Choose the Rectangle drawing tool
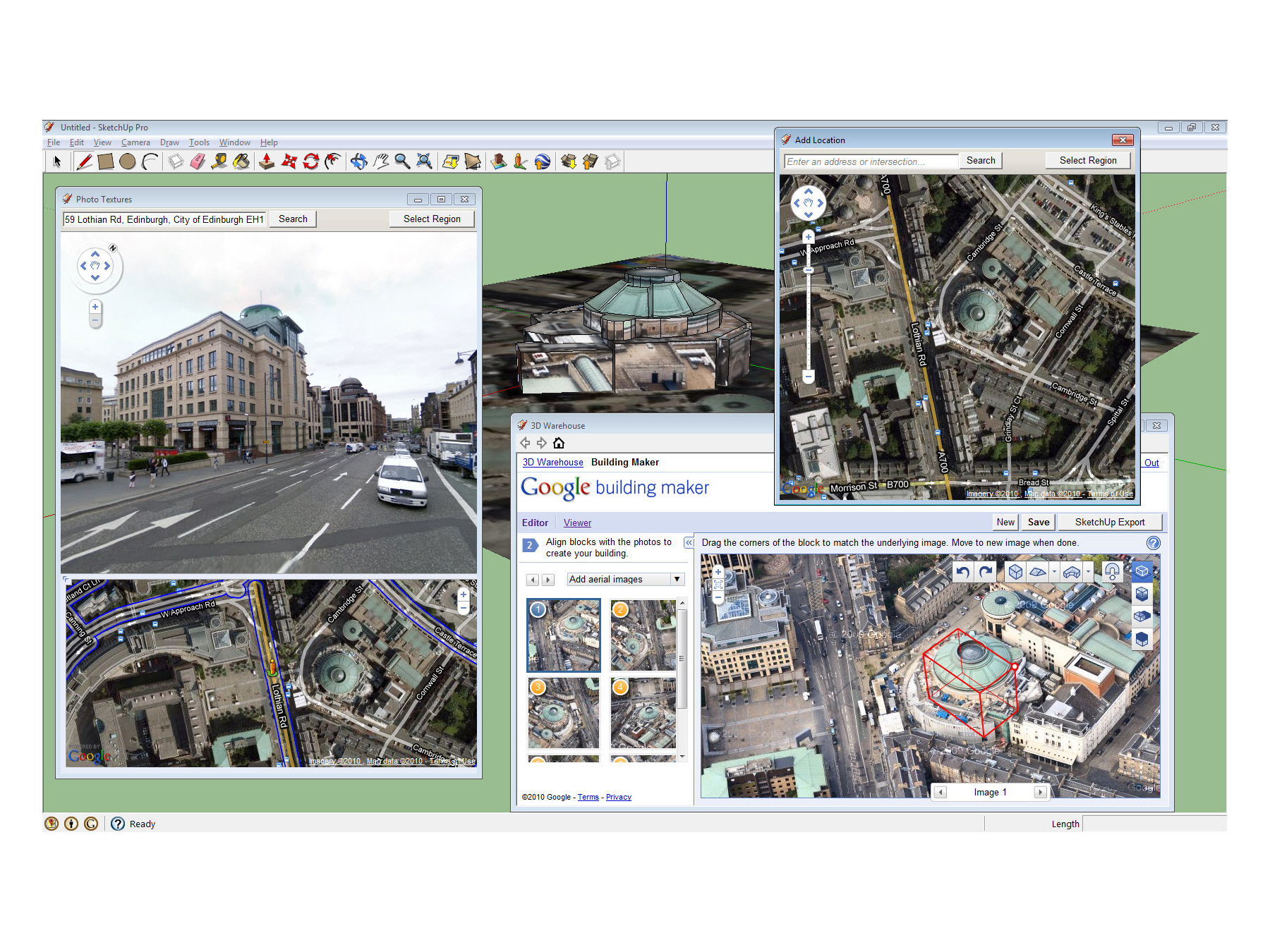1270x952 pixels. [x=106, y=161]
